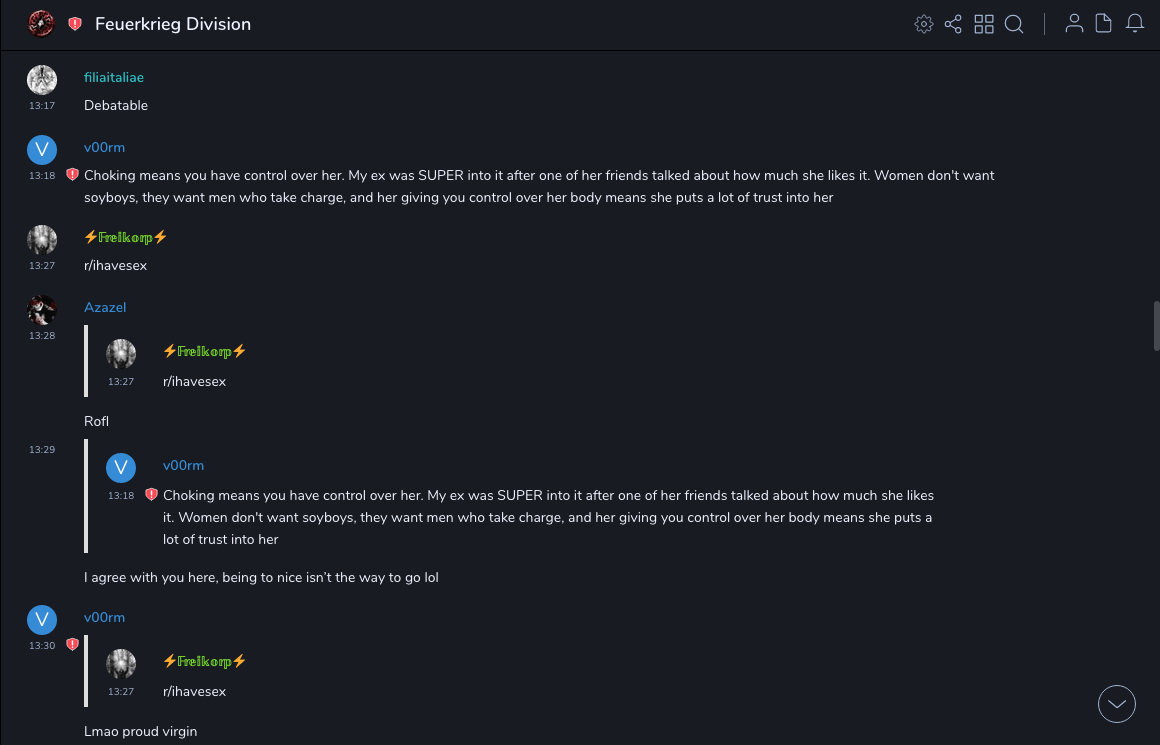The height and width of the screenshot is (745, 1160).
Task: Open filiaitaliae's username link
Action: pyautogui.click(x=114, y=77)
